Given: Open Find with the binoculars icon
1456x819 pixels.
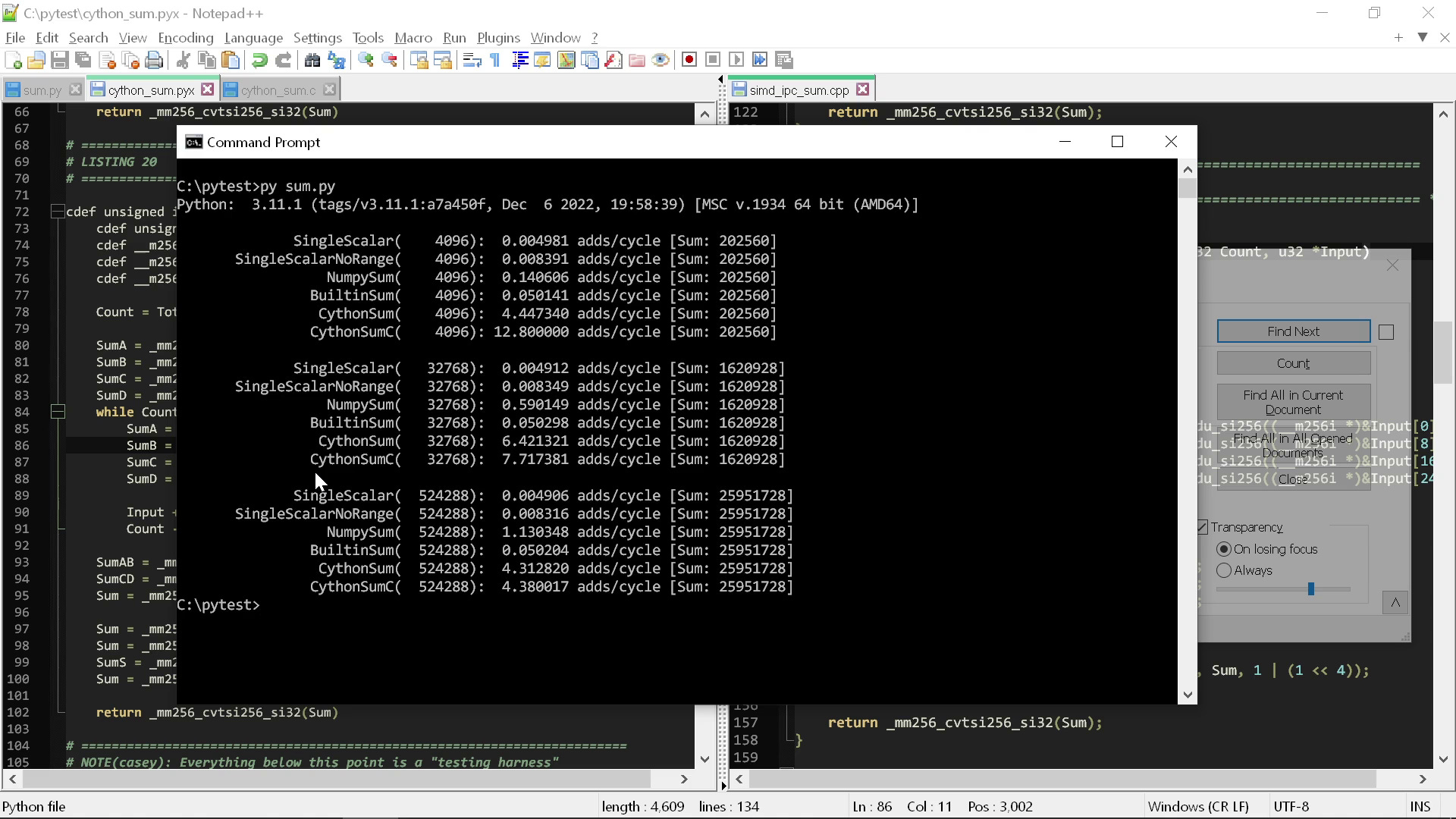Looking at the screenshot, I should pyautogui.click(x=312, y=61).
